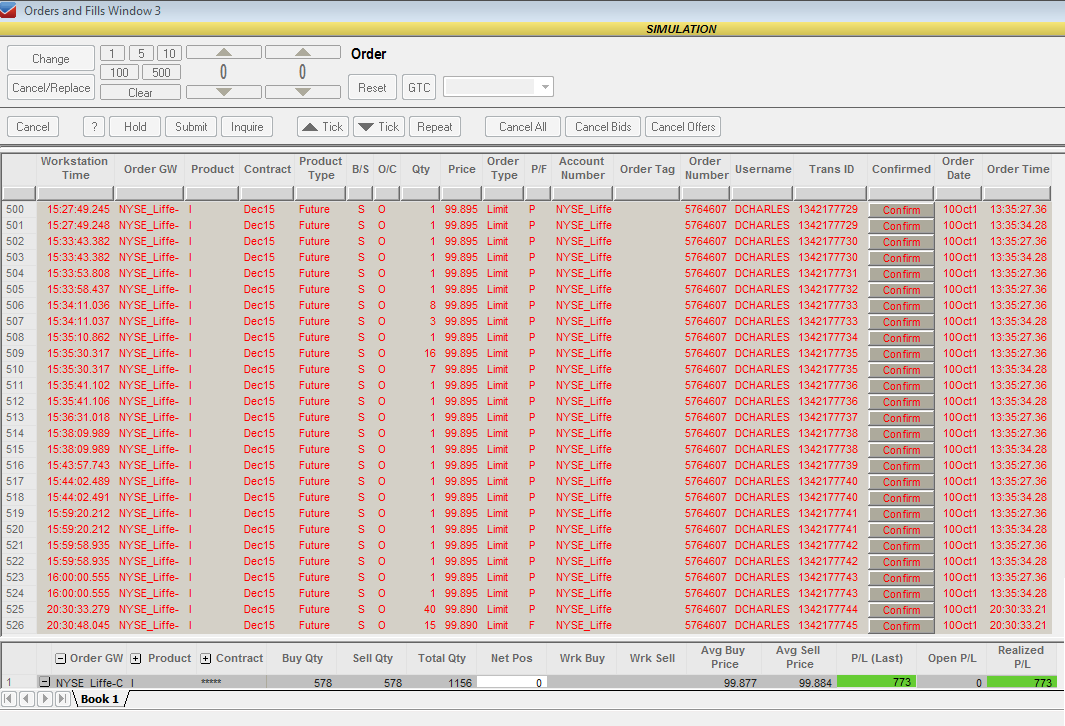Sort by Workstation Time column header

click(75, 168)
